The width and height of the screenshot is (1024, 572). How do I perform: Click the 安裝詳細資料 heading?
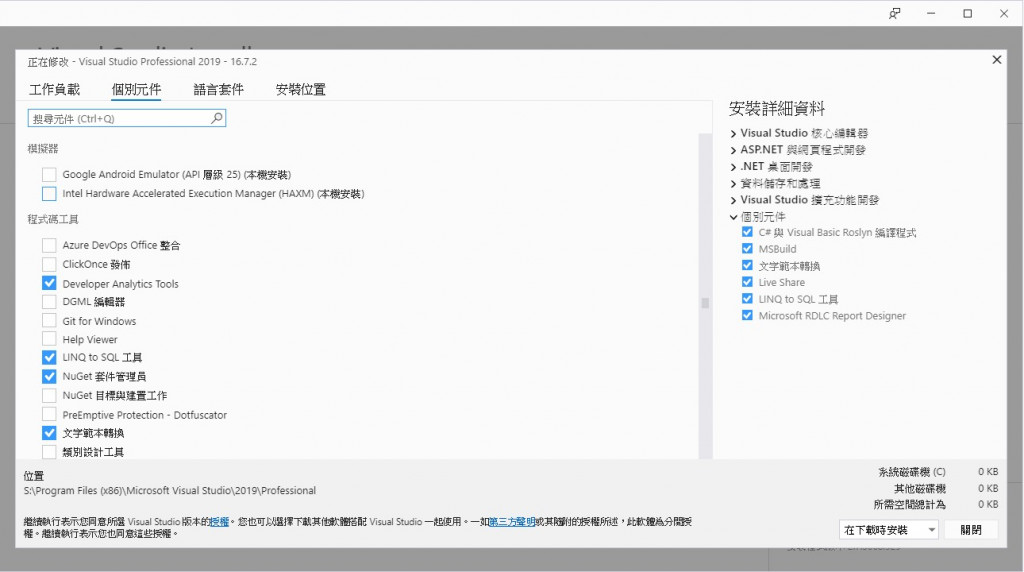pos(777,108)
